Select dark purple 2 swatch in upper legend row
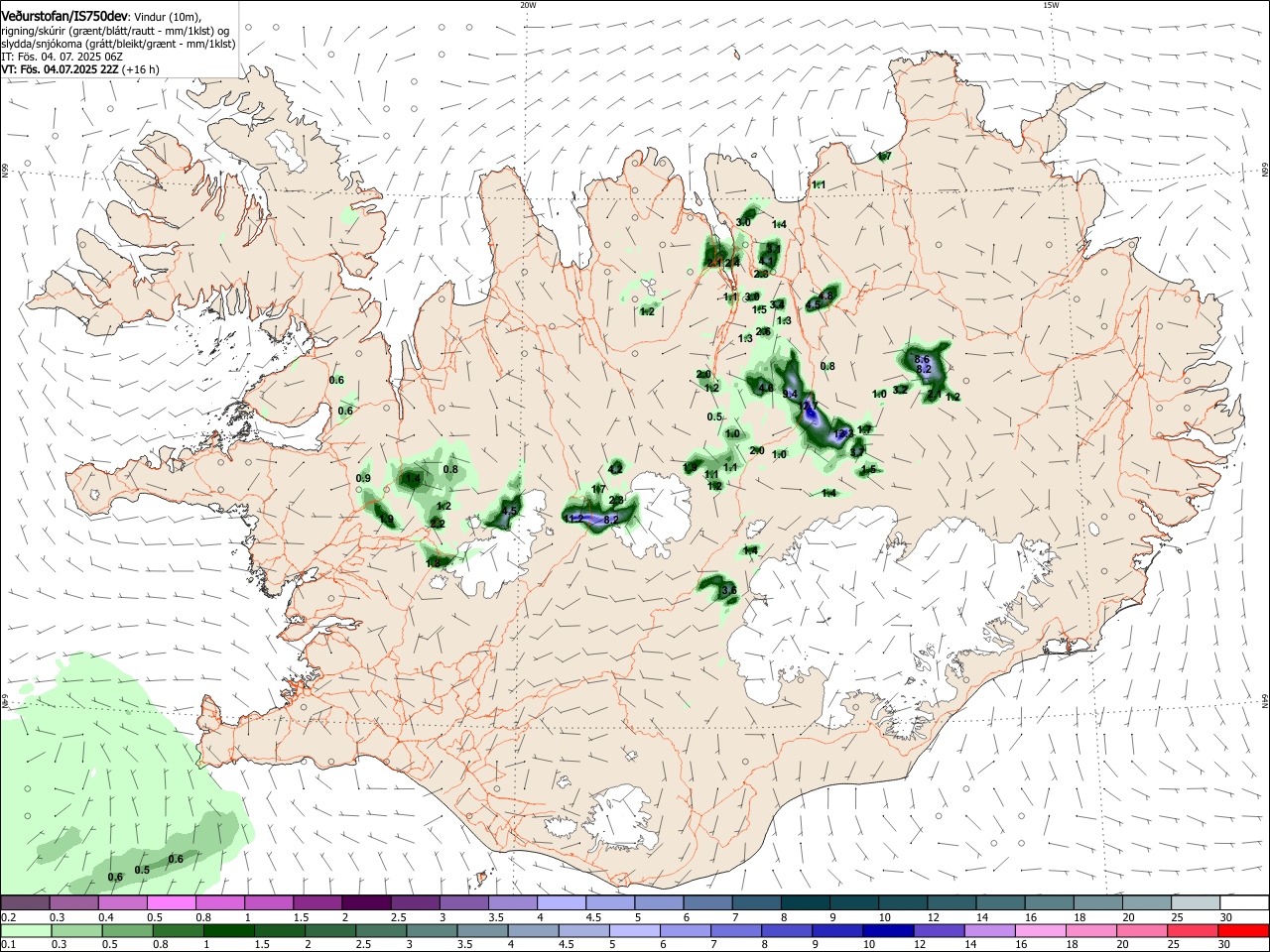1270x952 pixels. point(366,903)
